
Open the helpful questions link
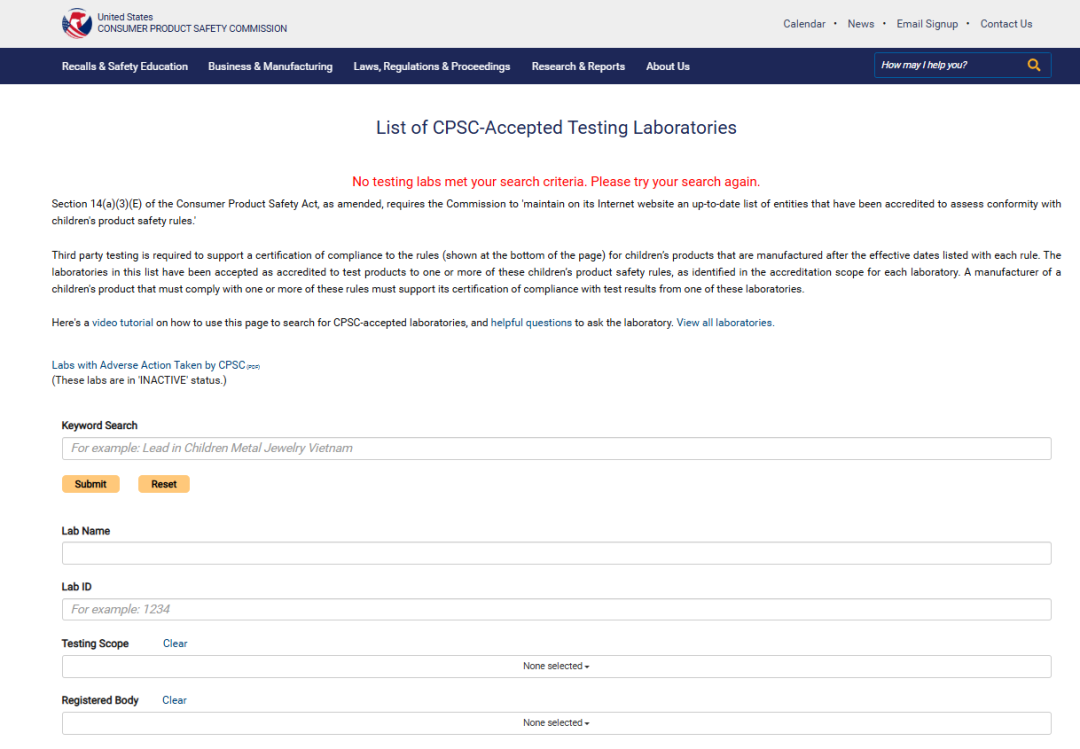click(x=531, y=322)
